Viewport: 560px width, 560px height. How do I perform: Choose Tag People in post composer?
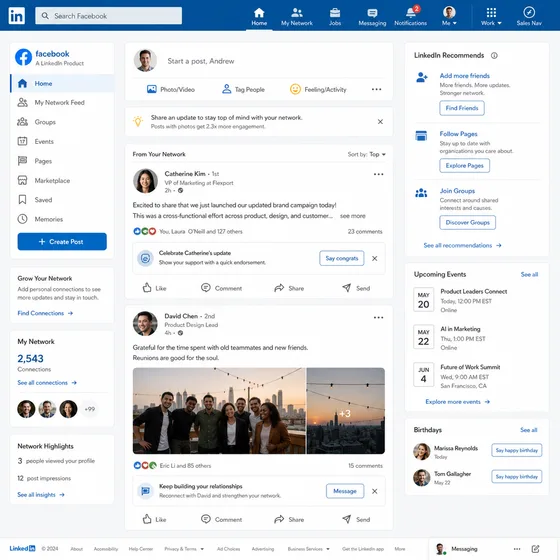pyautogui.click(x=243, y=89)
